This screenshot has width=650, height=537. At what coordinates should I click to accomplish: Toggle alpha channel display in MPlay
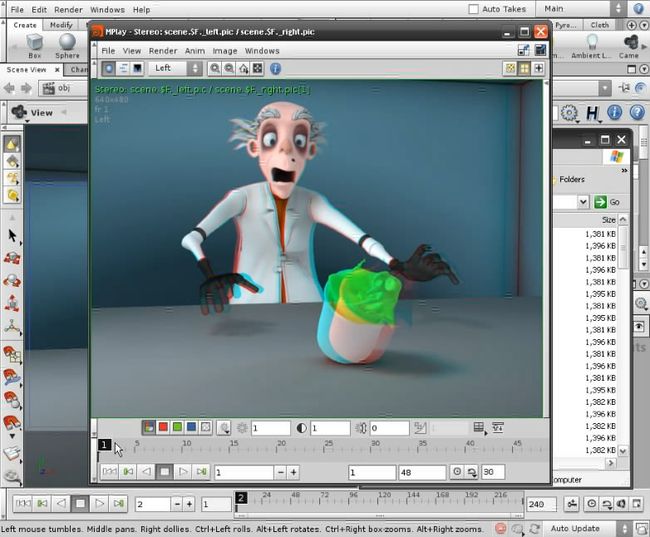click(205, 428)
